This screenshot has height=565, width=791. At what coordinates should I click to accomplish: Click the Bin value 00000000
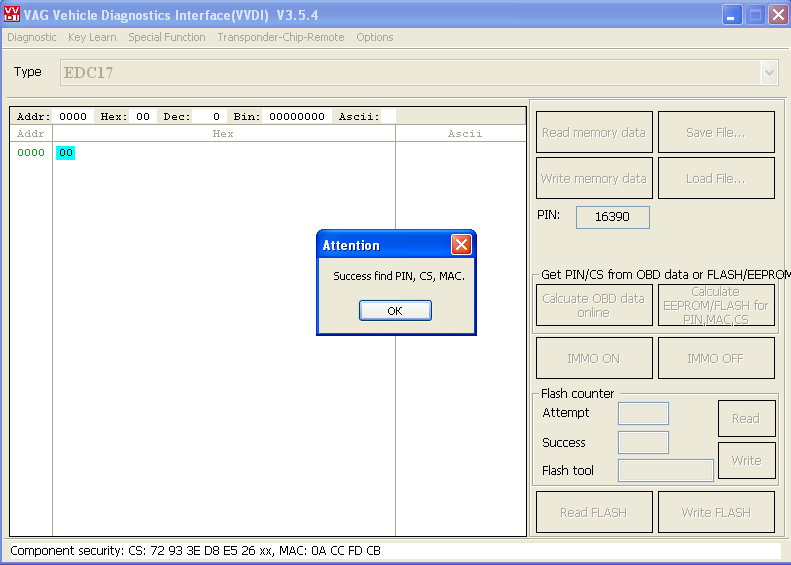point(297,117)
